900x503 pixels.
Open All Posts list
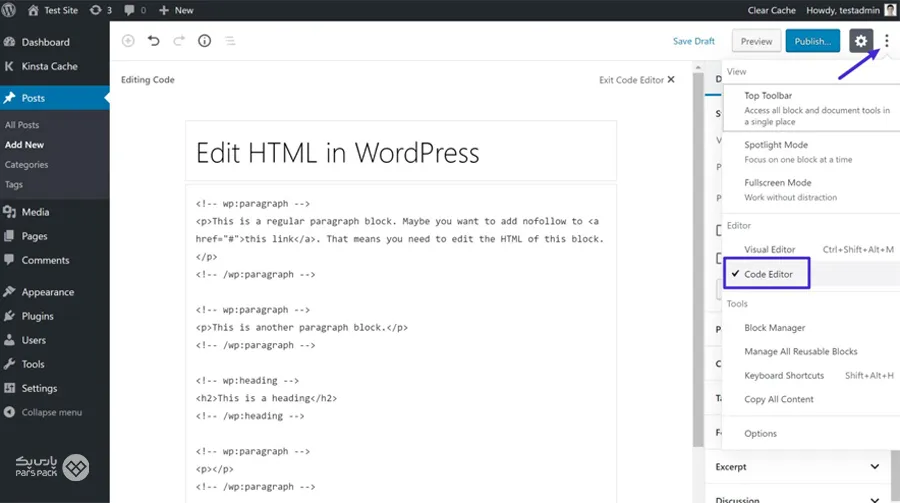point(22,125)
